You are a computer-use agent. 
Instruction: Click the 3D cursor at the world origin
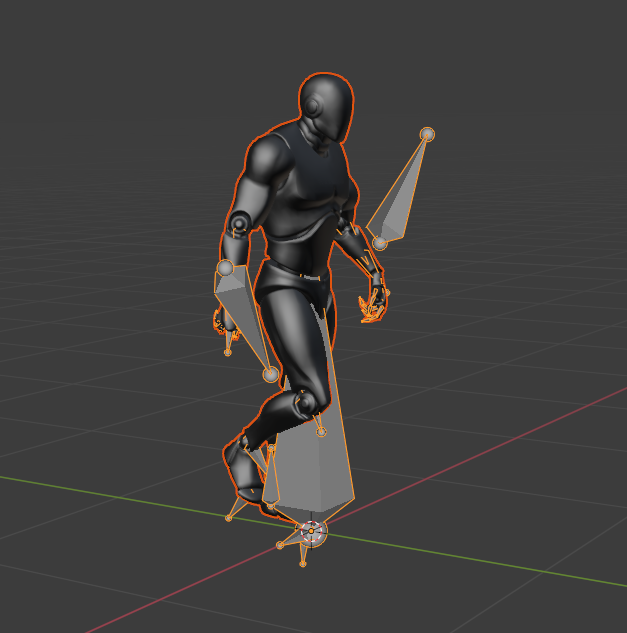pyautogui.click(x=311, y=532)
